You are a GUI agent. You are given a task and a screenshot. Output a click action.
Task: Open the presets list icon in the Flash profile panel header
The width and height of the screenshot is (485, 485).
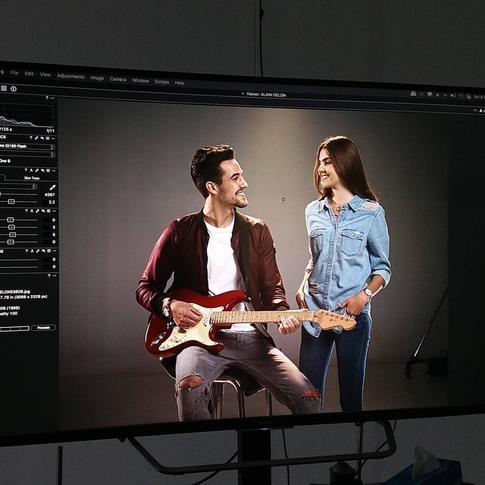click(48, 138)
